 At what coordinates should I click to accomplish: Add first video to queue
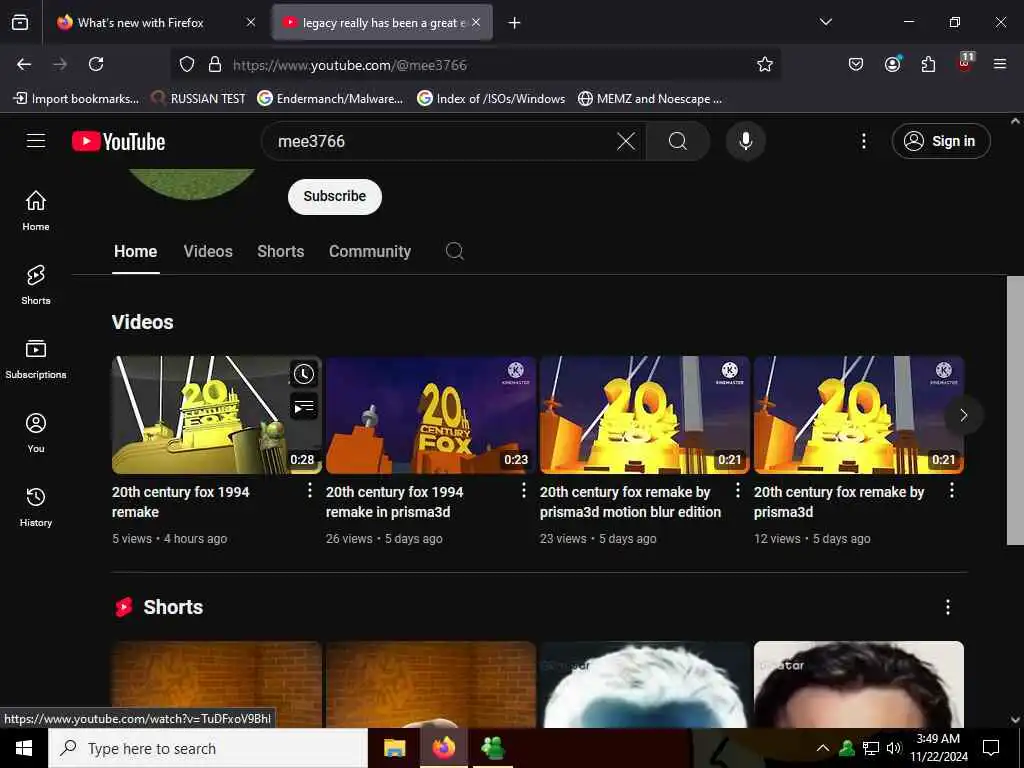[304, 407]
